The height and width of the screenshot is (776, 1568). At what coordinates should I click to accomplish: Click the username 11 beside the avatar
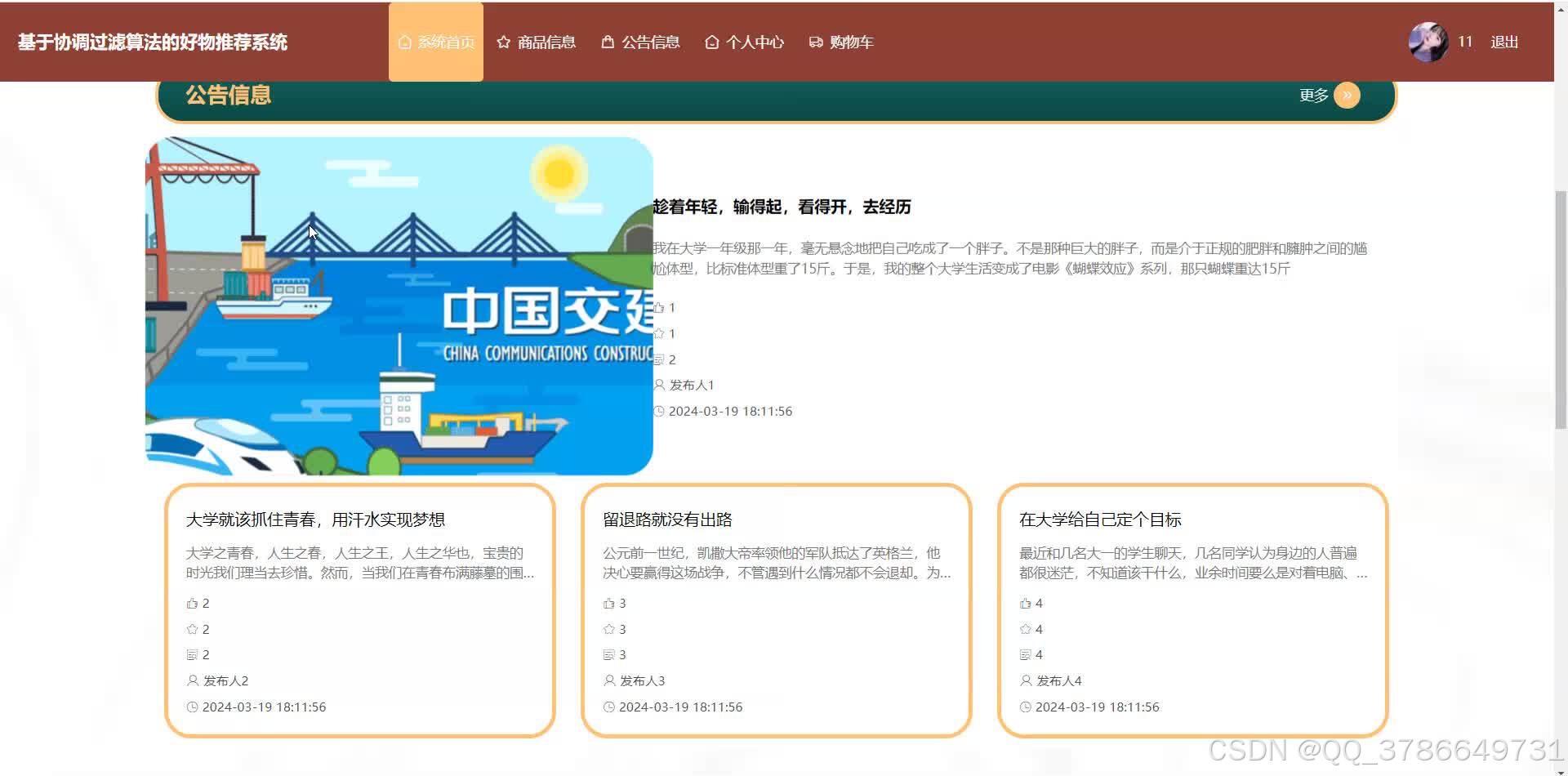1465,42
